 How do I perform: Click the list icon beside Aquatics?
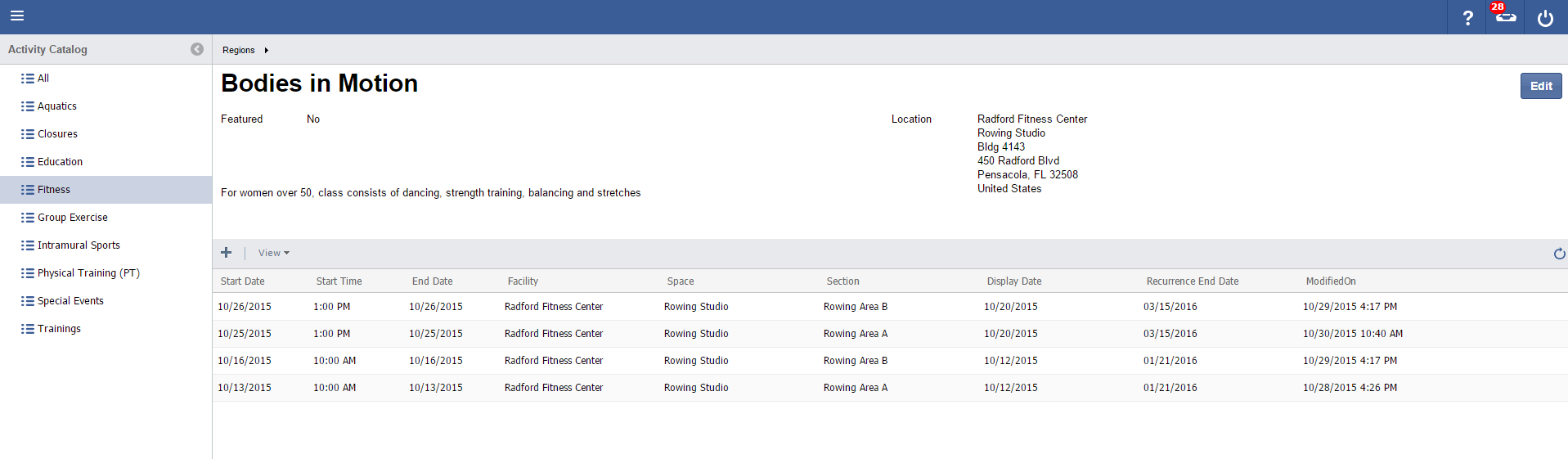pyautogui.click(x=28, y=106)
